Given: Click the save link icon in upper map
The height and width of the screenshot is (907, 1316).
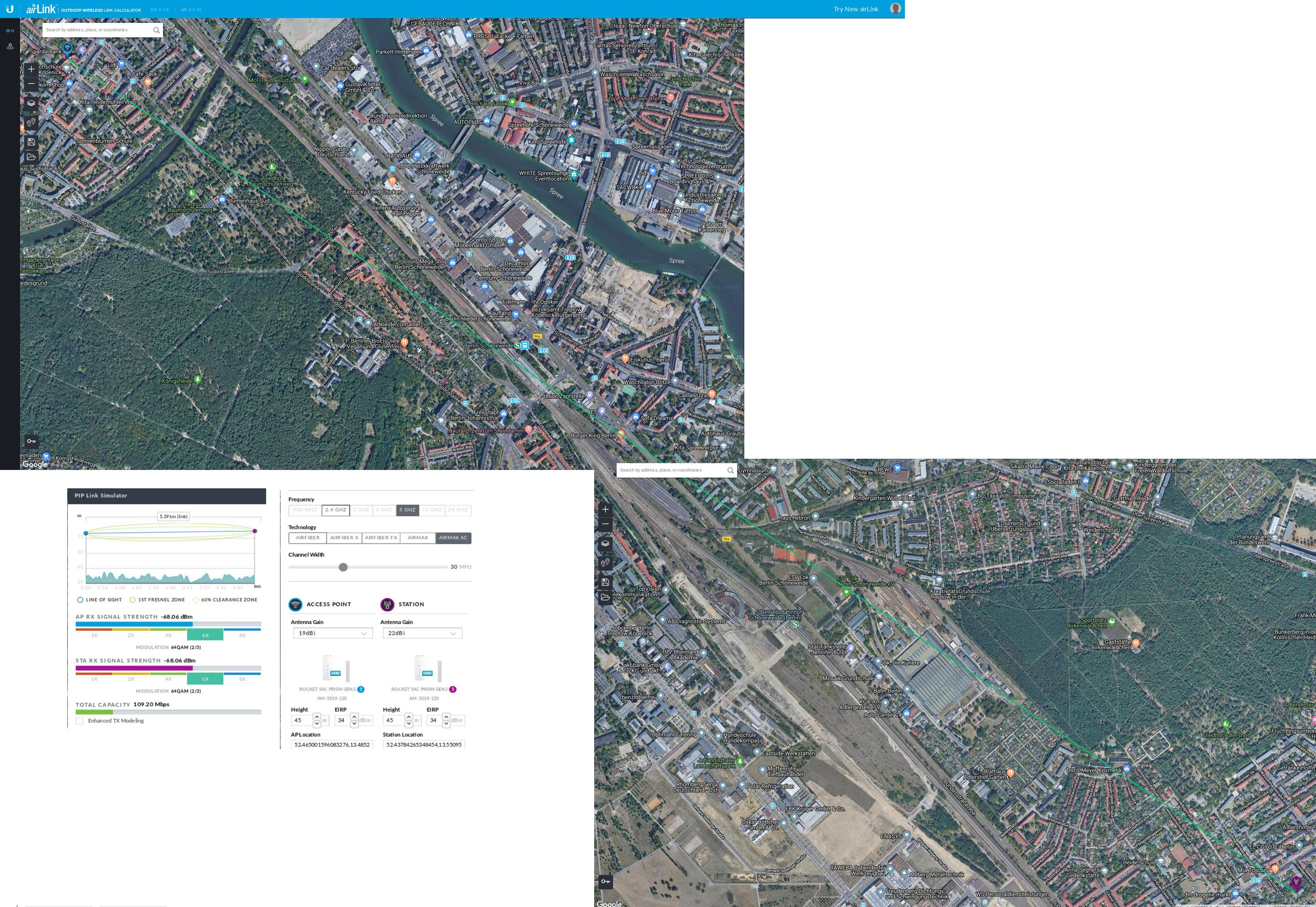Looking at the screenshot, I should click(31, 142).
